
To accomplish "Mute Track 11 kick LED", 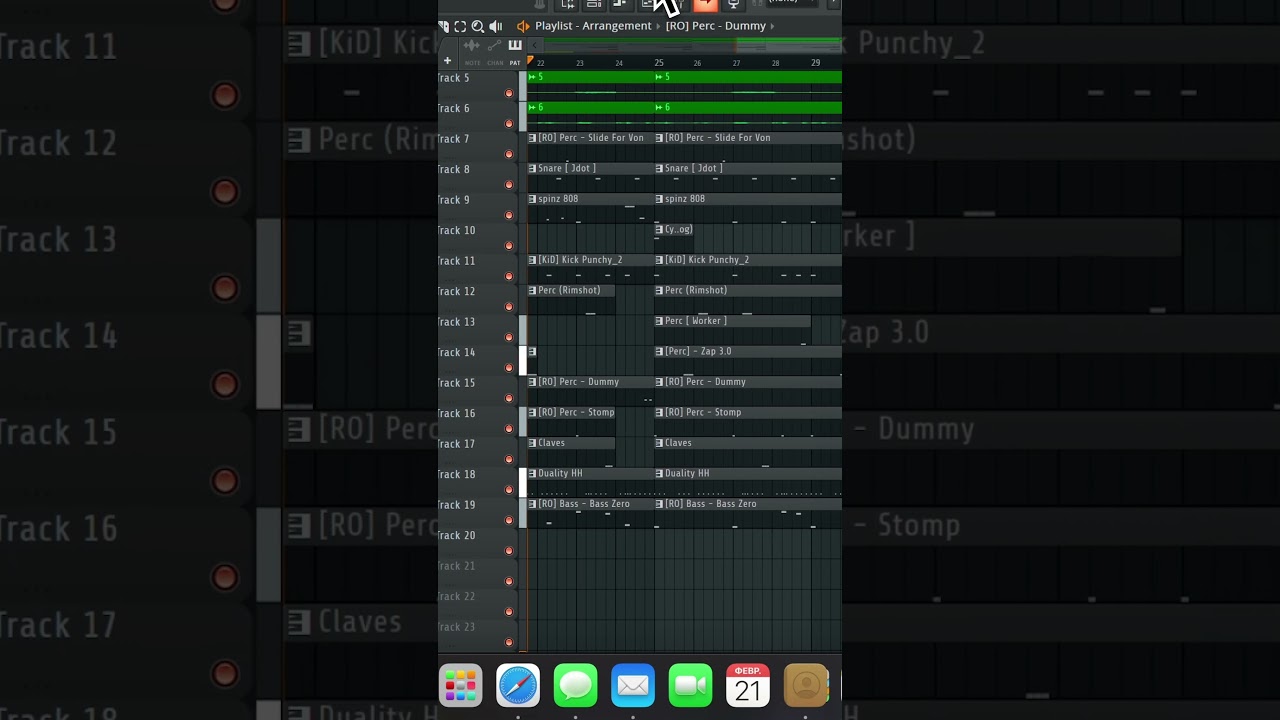I will tap(509, 276).
